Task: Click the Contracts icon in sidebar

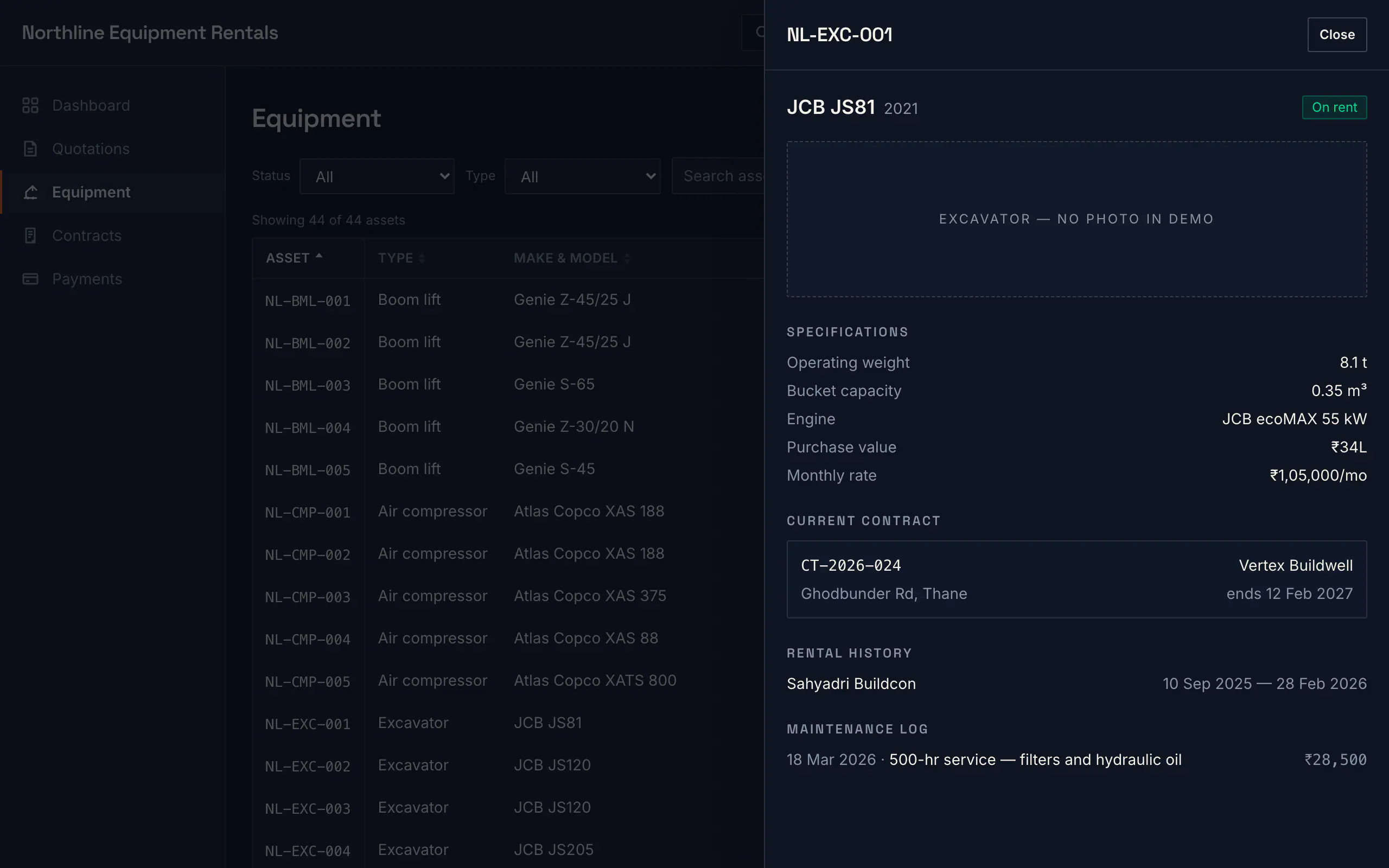Action: coord(30,235)
